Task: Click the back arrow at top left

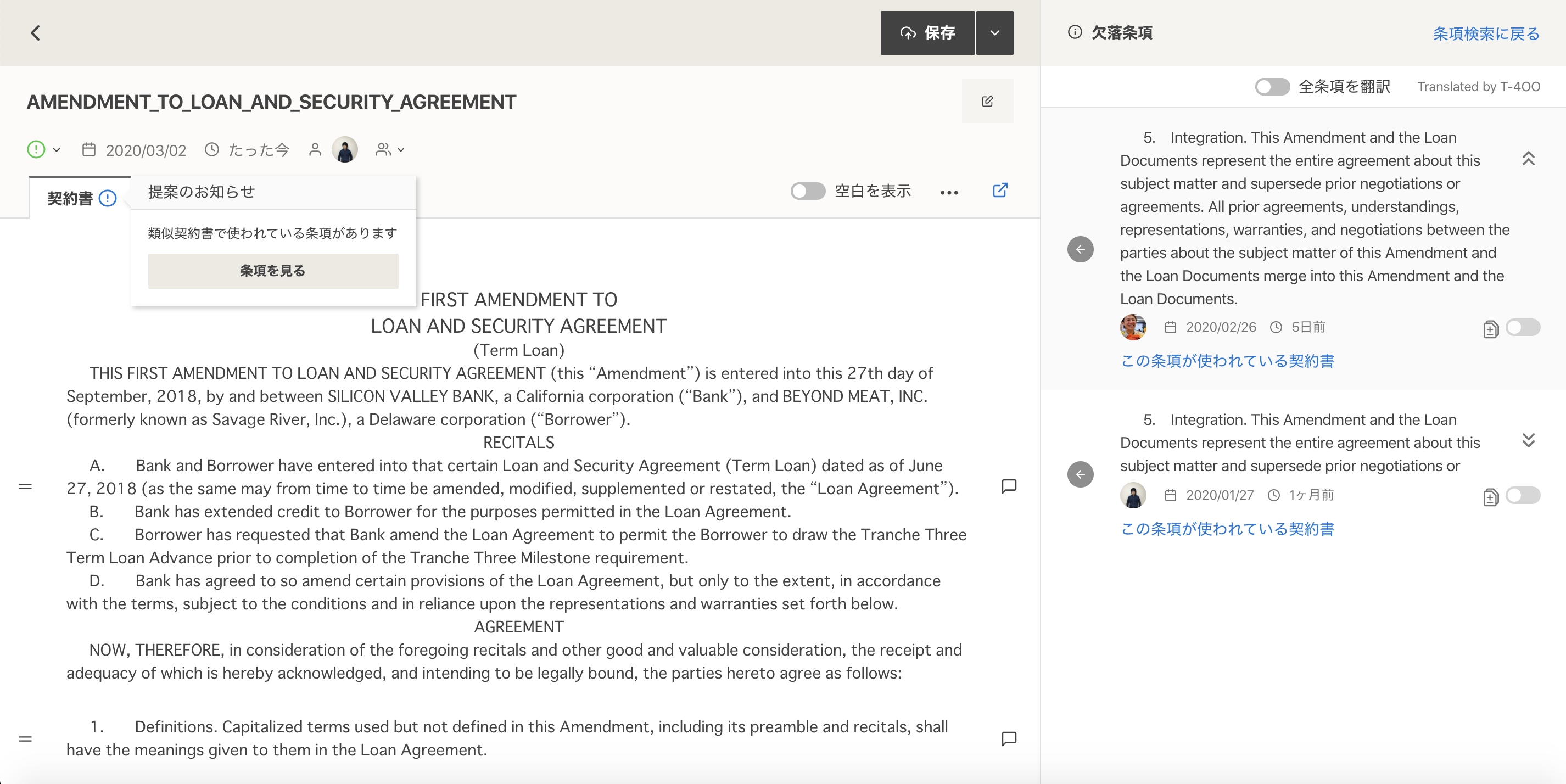Action: 35,33
